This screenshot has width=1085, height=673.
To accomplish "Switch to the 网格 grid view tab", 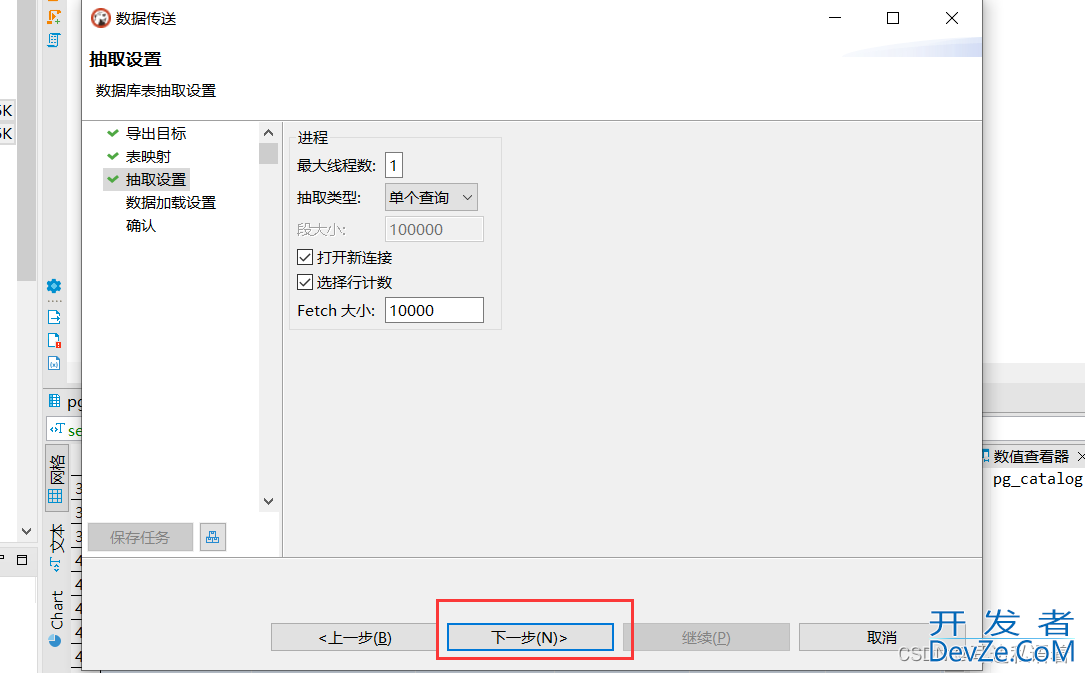I will [57, 478].
